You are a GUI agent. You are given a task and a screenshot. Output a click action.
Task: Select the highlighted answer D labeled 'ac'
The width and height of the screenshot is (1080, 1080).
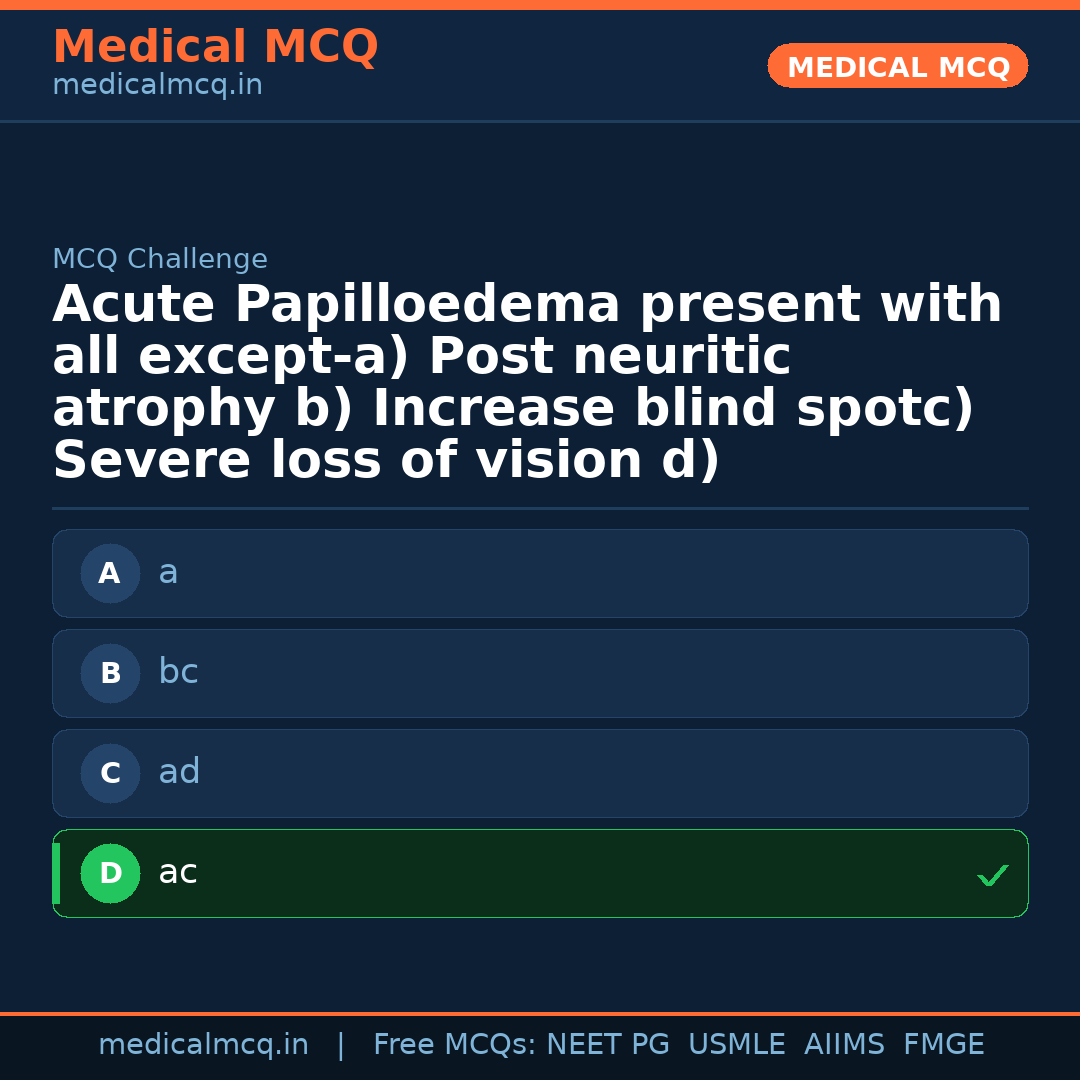coord(540,873)
